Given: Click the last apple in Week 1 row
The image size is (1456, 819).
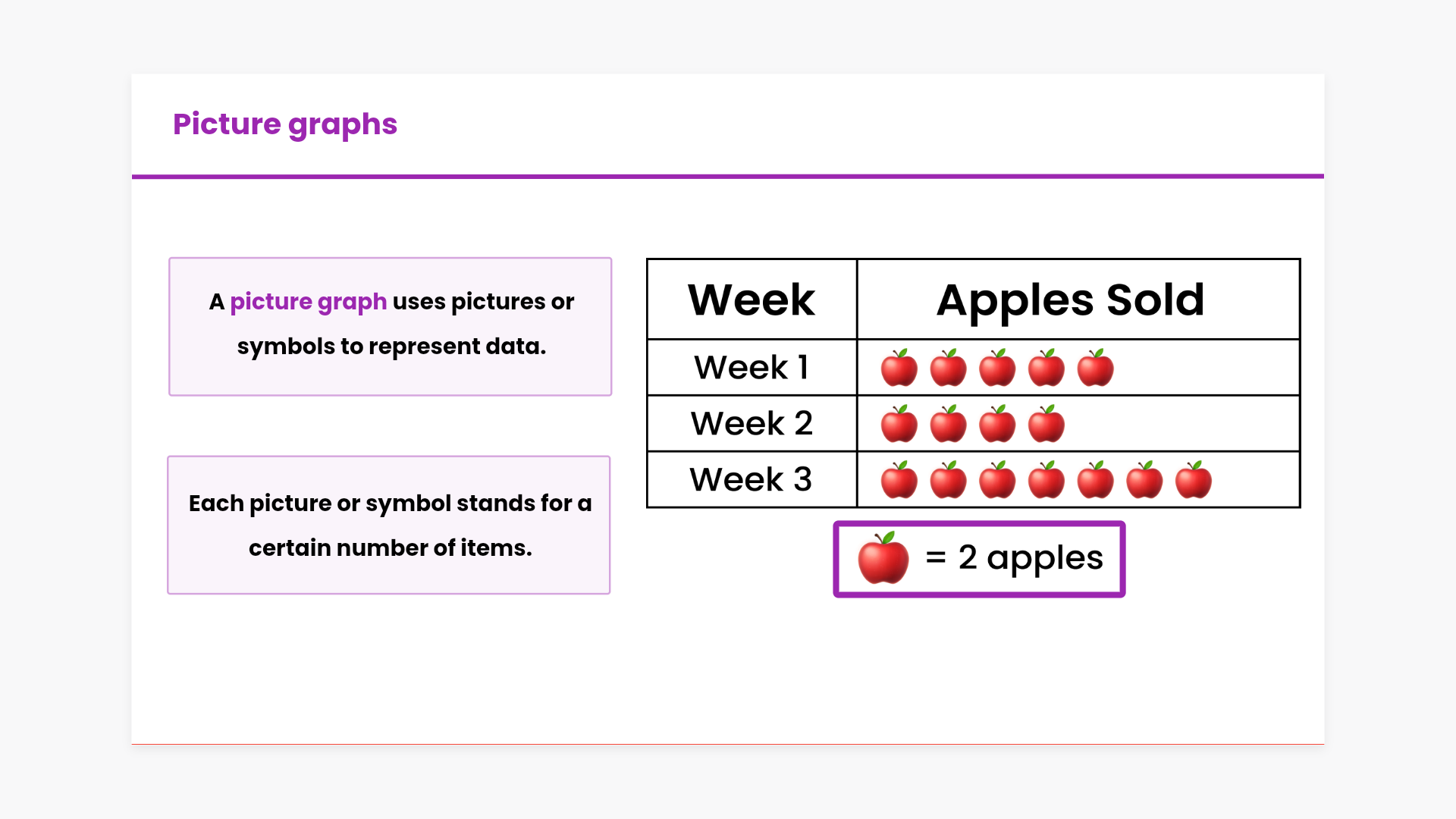Looking at the screenshot, I should pyautogui.click(x=1095, y=369).
